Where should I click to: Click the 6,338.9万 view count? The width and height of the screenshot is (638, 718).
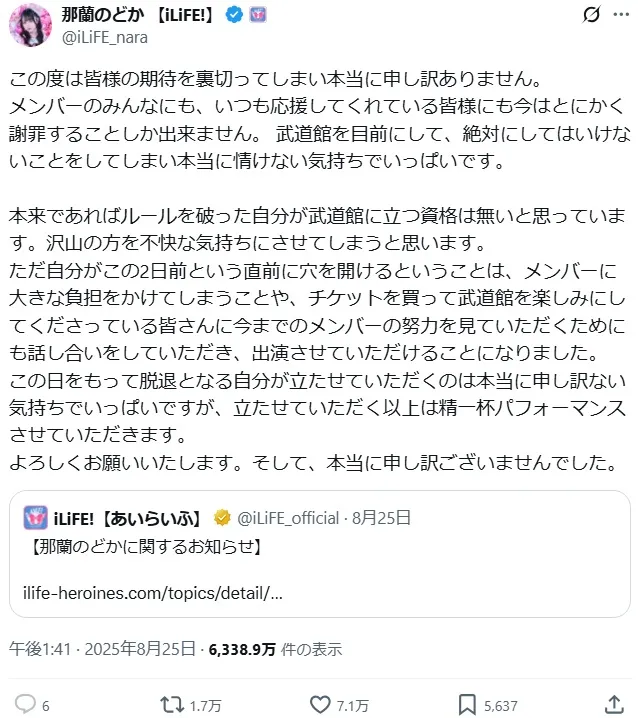[x=242, y=648]
